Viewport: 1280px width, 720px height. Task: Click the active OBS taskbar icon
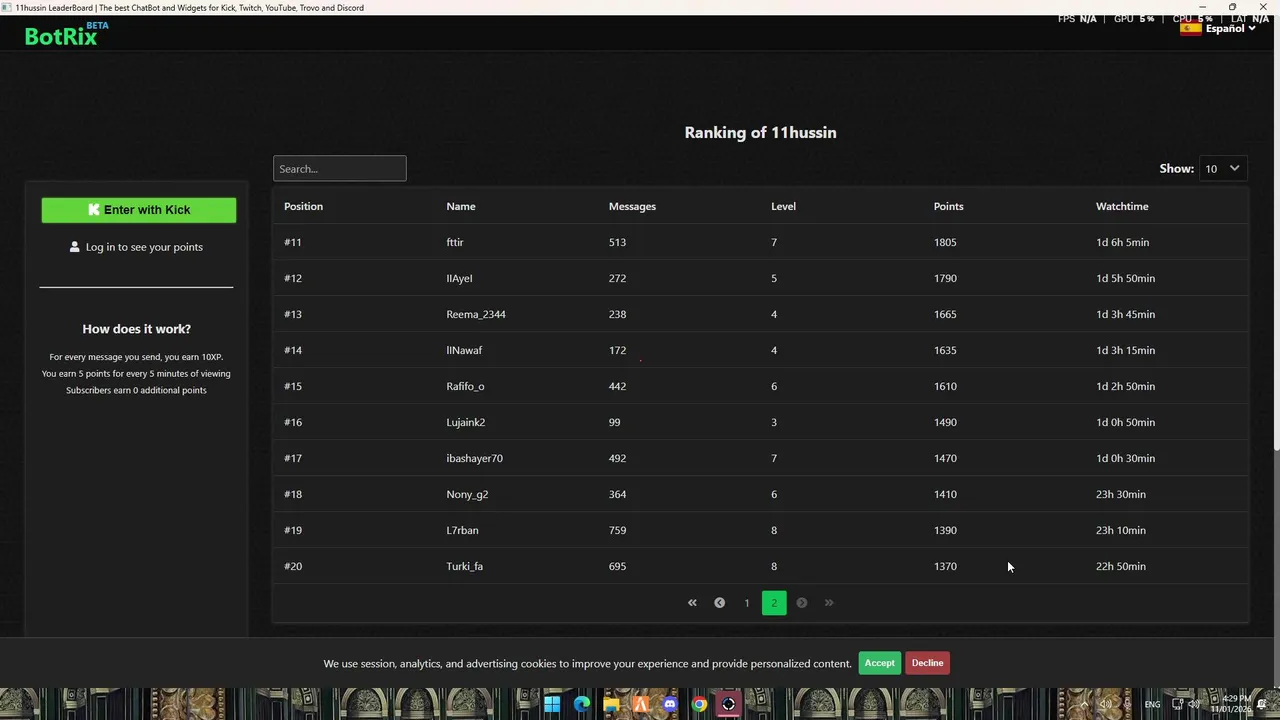729,704
